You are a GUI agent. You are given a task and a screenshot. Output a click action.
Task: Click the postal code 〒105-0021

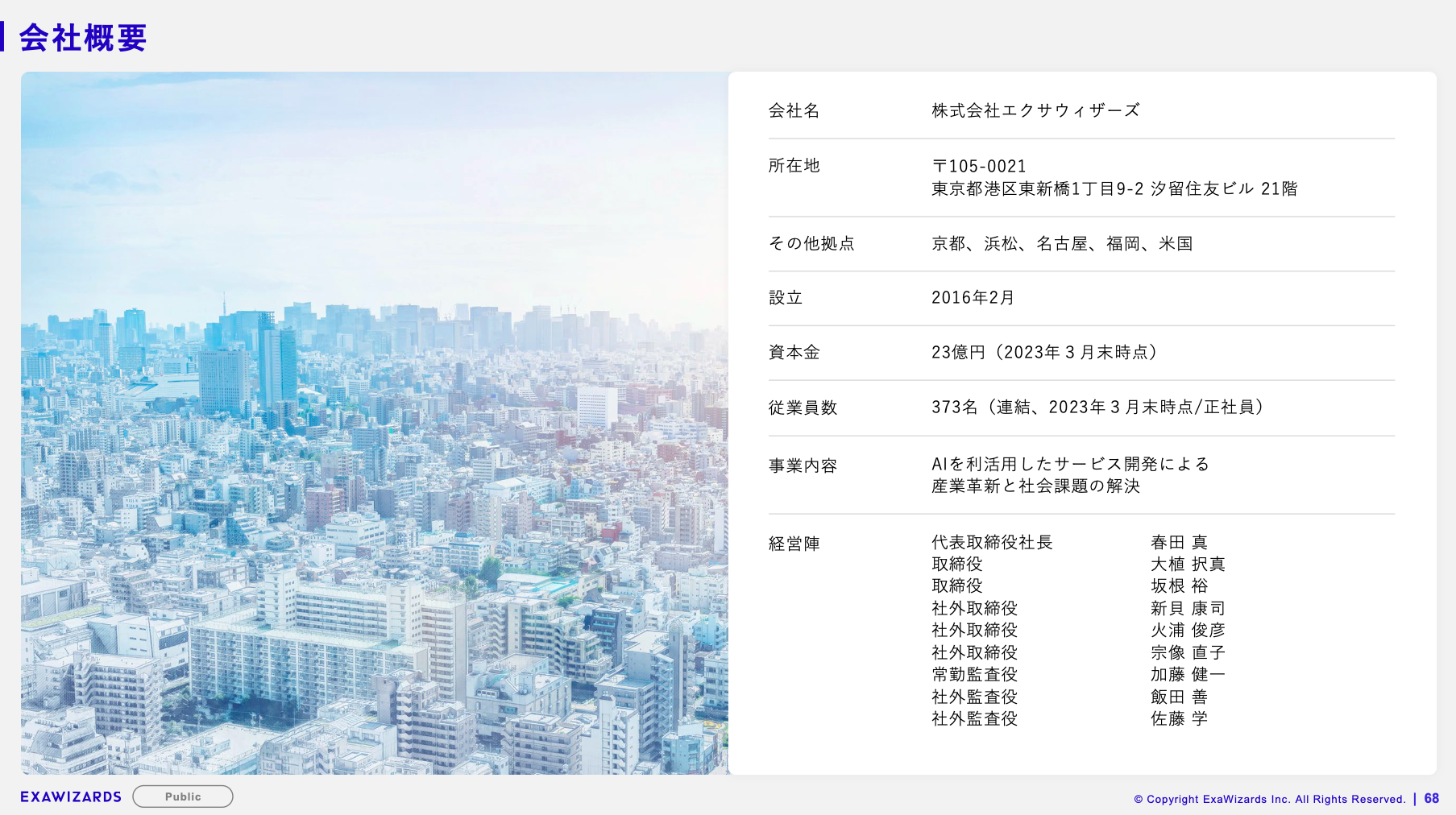pos(979,166)
